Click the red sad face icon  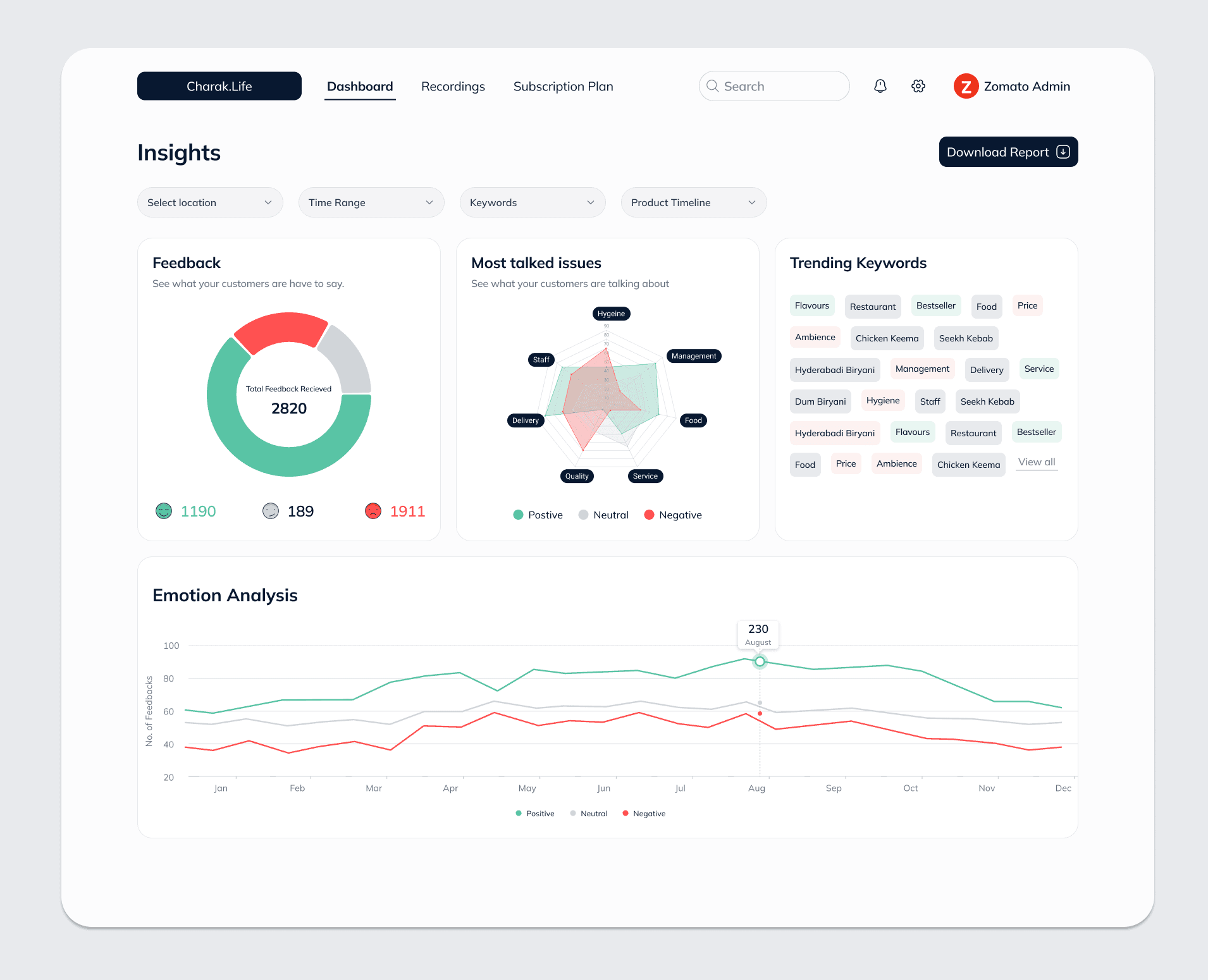coord(373,511)
